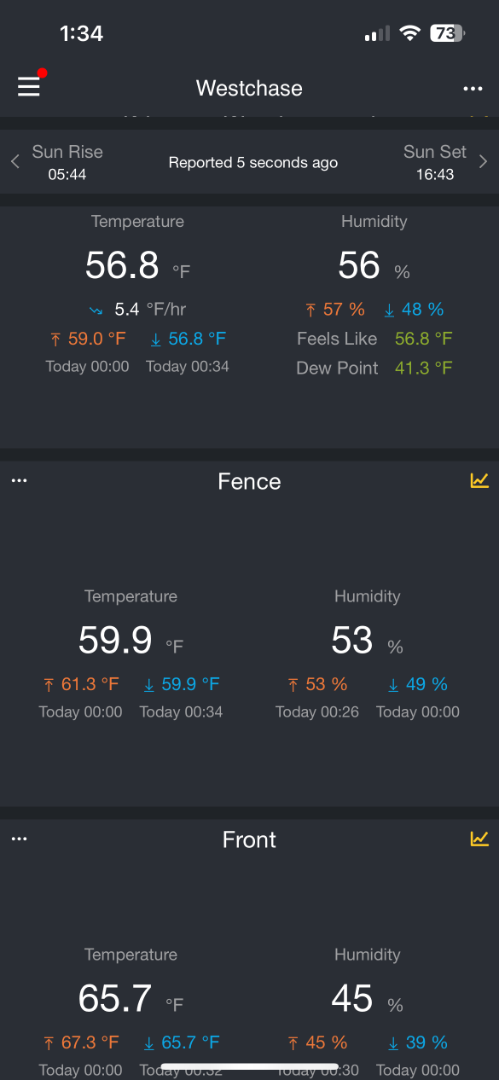
Task: Open the Westchase more options dots
Action: 473,89
